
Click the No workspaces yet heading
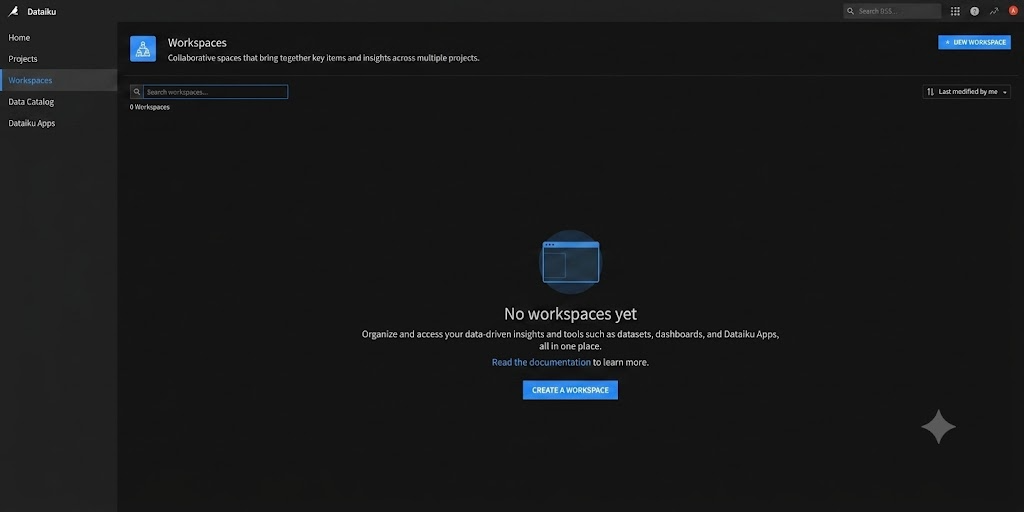[x=570, y=314]
